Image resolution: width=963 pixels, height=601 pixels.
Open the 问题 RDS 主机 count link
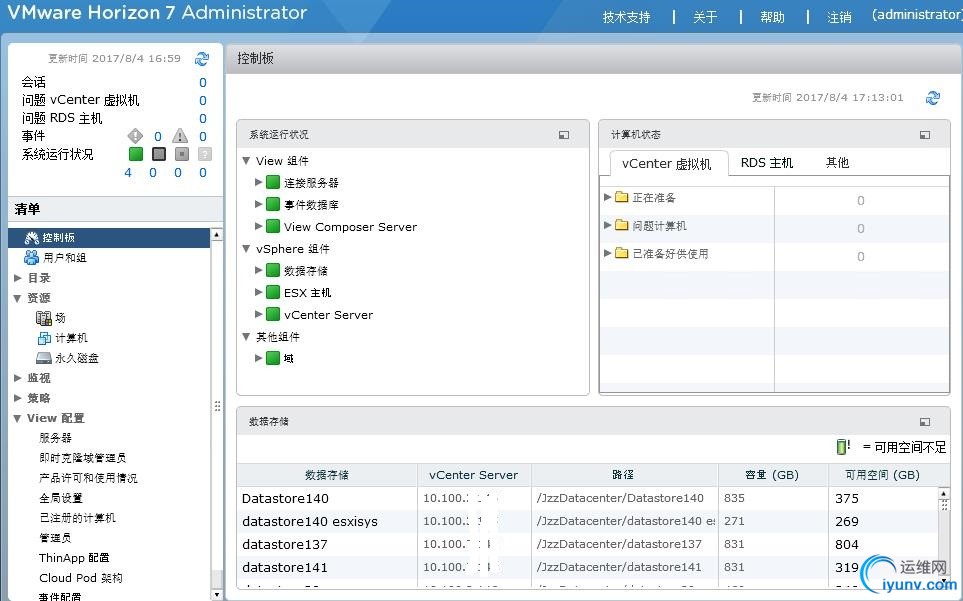[x=203, y=118]
